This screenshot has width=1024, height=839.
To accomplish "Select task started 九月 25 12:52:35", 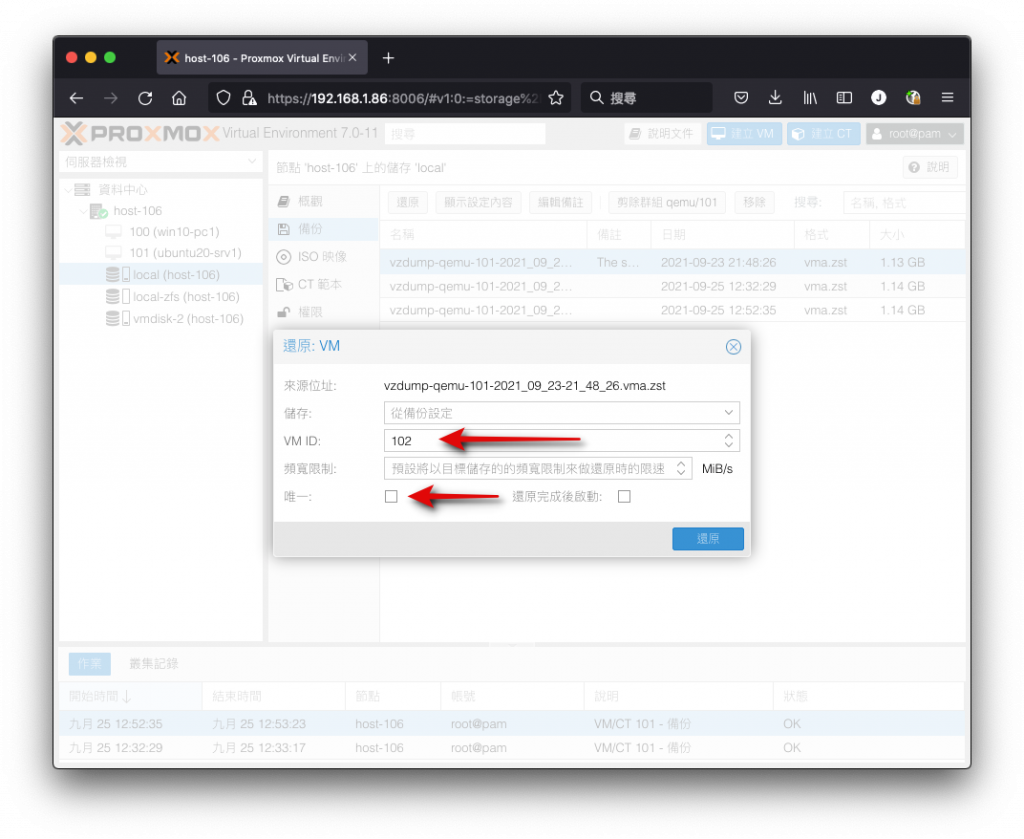I will pyautogui.click(x=511, y=723).
